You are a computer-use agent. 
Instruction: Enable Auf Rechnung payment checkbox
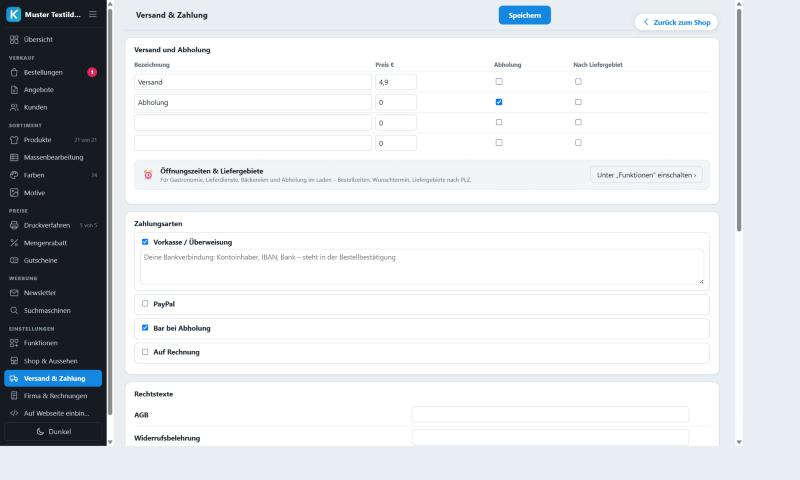[145, 352]
